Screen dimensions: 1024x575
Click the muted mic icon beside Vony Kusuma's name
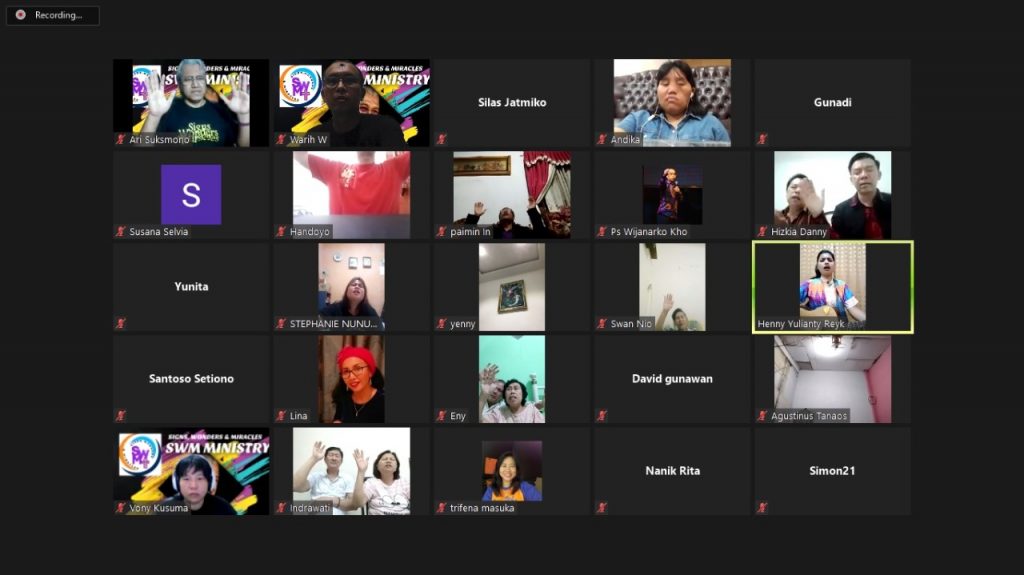pyautogui.click(x=121, y=508)
